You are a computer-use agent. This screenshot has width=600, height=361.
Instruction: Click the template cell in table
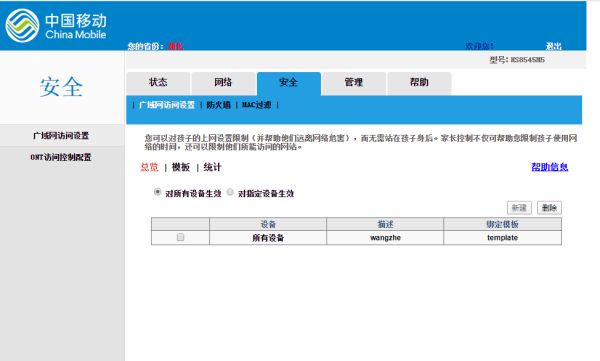coord(502,238)
